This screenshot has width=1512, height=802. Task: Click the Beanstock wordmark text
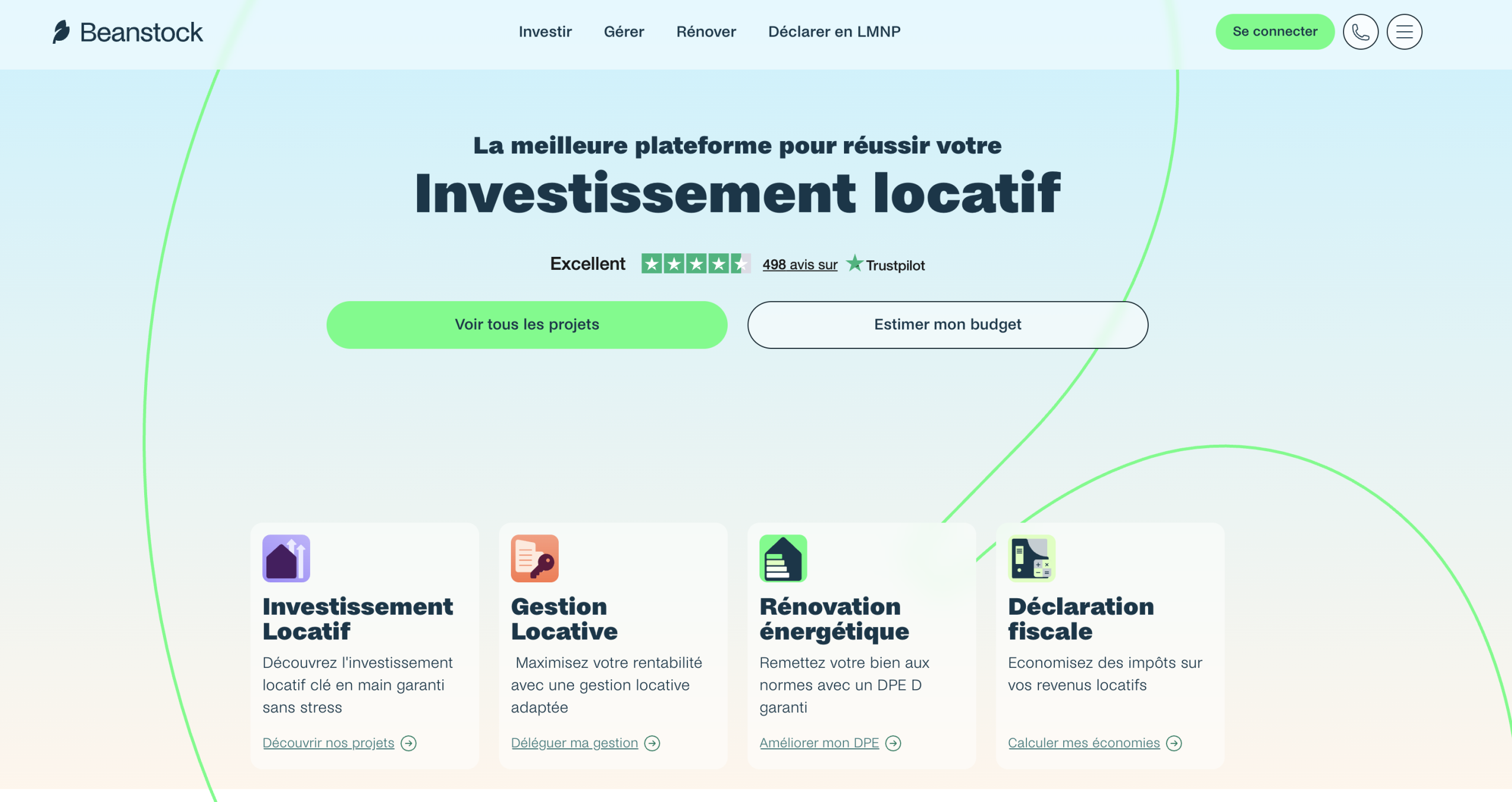point(141,32)
